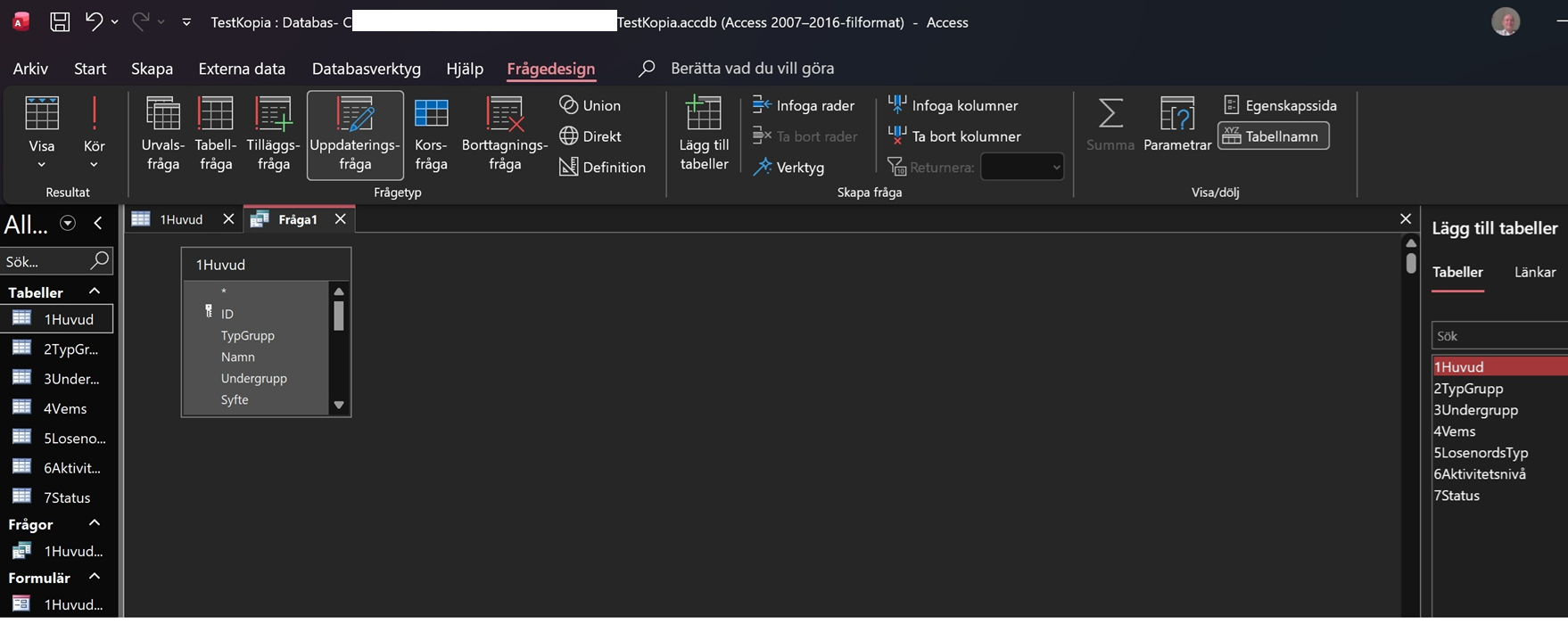The height and width of the screenshot is (624, 1568).
Task: Select Korsfråga crosstab query type
Action: (x=431, y=134)
